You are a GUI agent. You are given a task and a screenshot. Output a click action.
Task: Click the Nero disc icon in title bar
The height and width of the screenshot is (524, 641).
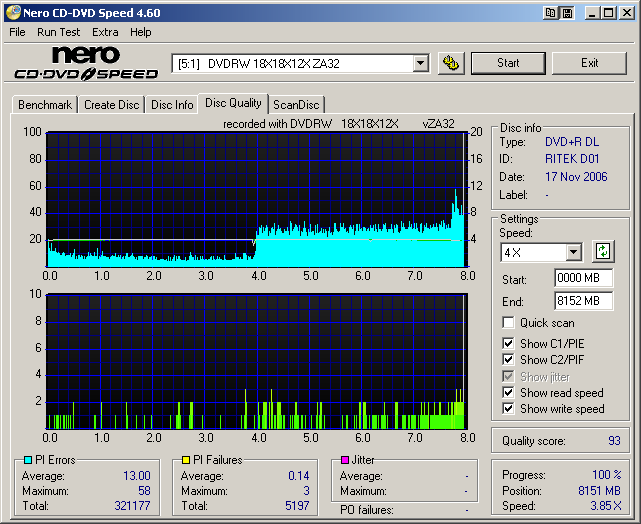click(x=12, y=13)
